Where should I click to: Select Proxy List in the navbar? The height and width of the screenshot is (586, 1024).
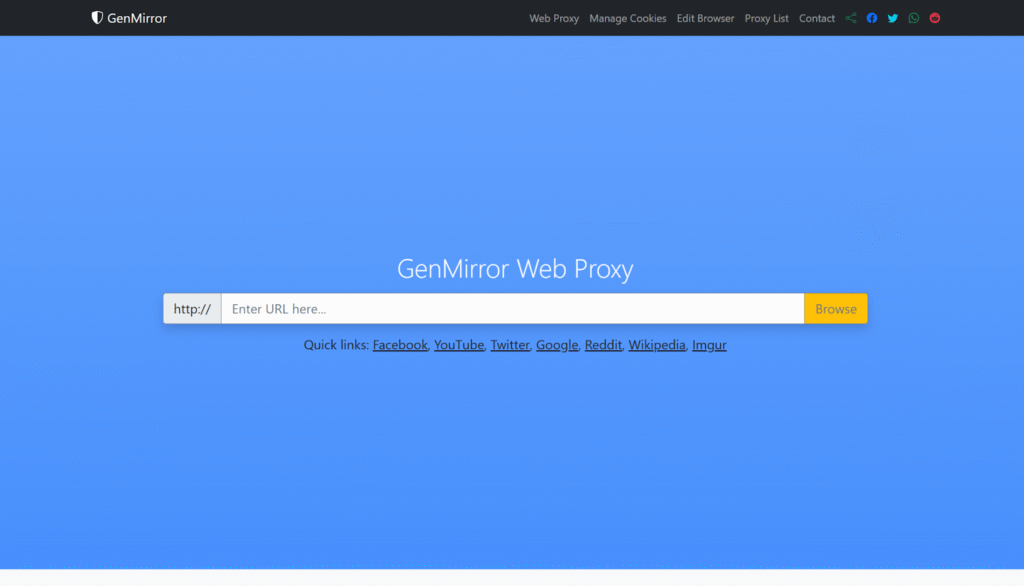pyautogui.click(x=766, y=18)
